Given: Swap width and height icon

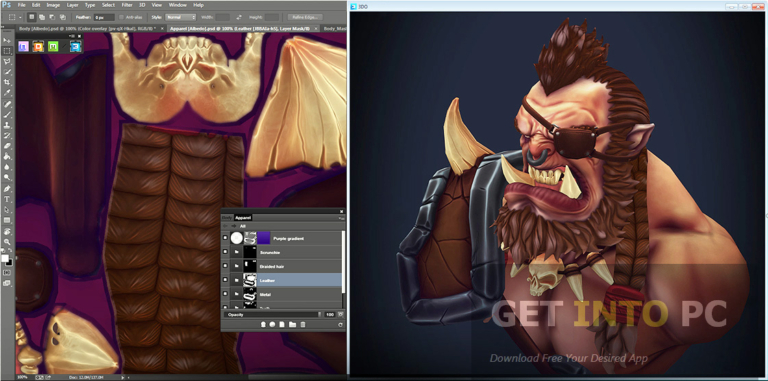Looking at the screenshot, I should pos(240,17).
